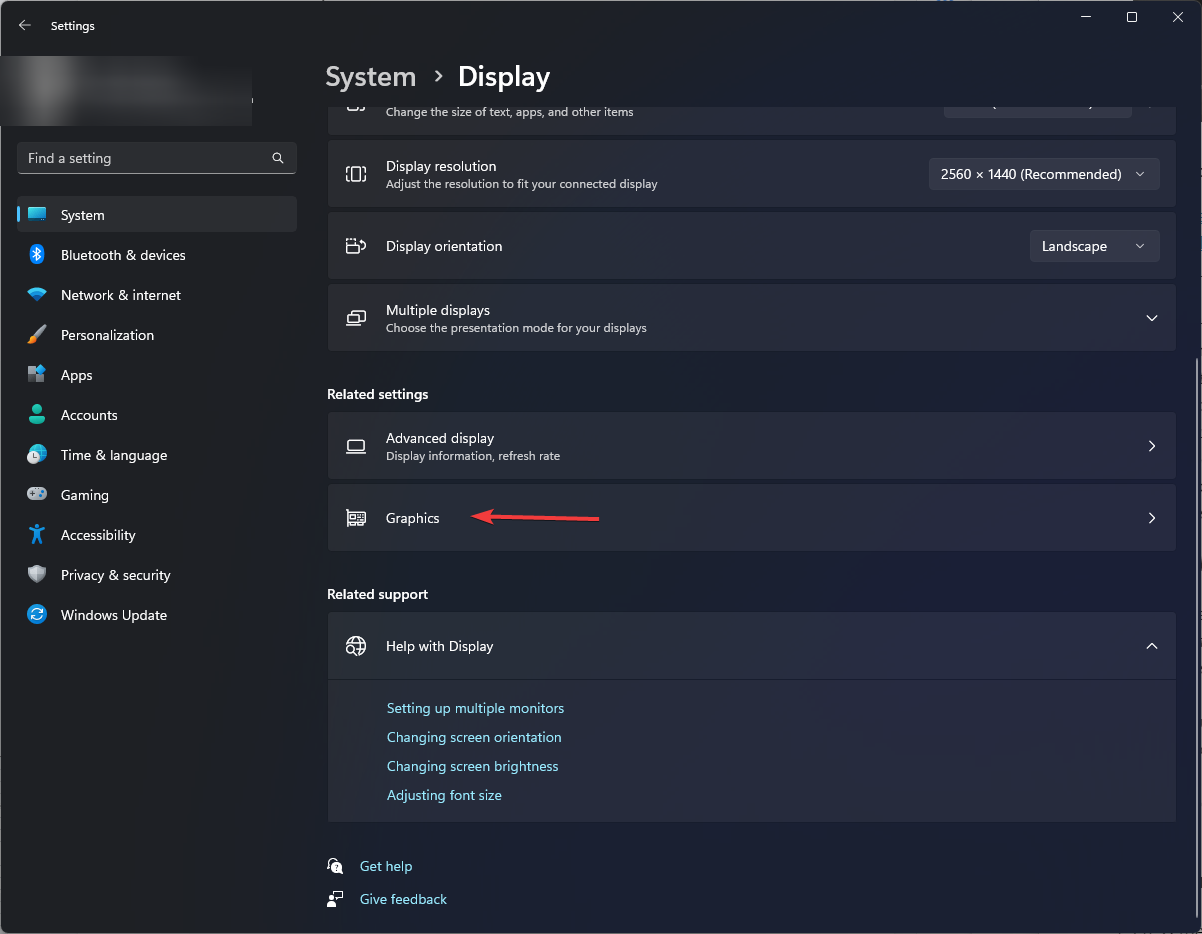
Task: Open the Display resolution dropdown
Action: [1044, 173]
